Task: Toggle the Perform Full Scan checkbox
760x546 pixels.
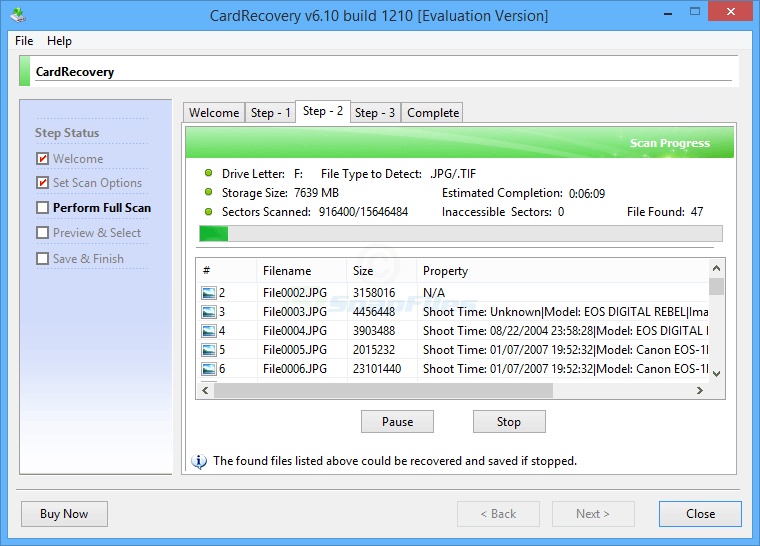Action: point(43,208)
